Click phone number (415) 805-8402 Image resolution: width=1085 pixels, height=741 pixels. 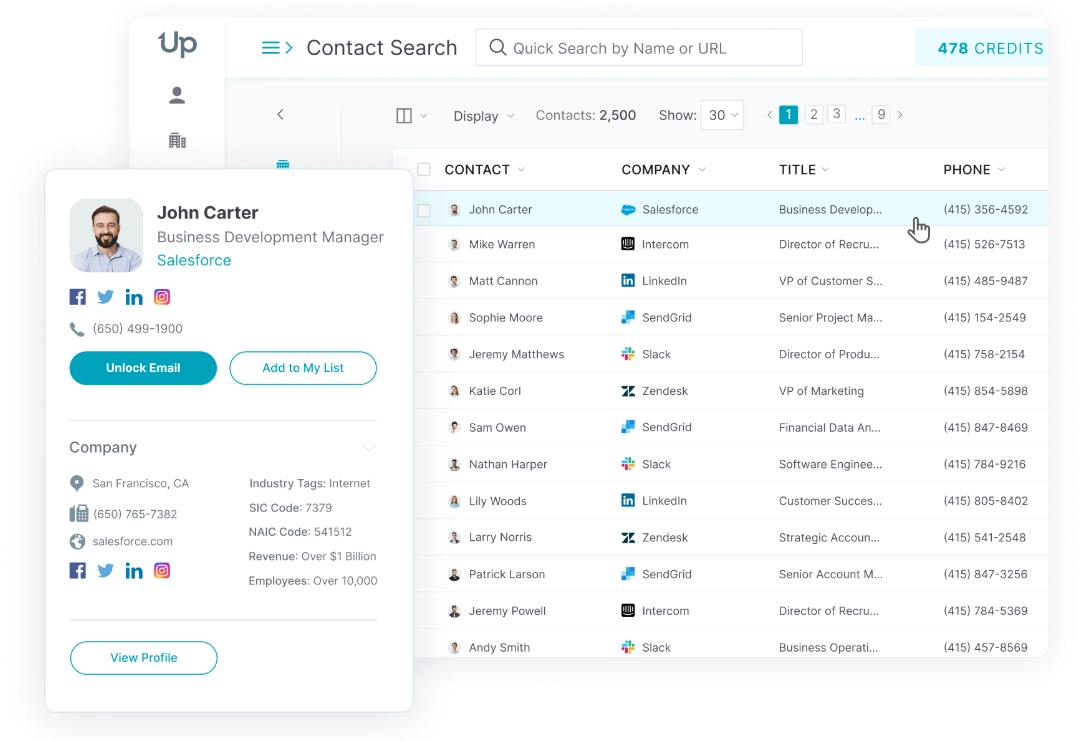click(x=985, y=501)
